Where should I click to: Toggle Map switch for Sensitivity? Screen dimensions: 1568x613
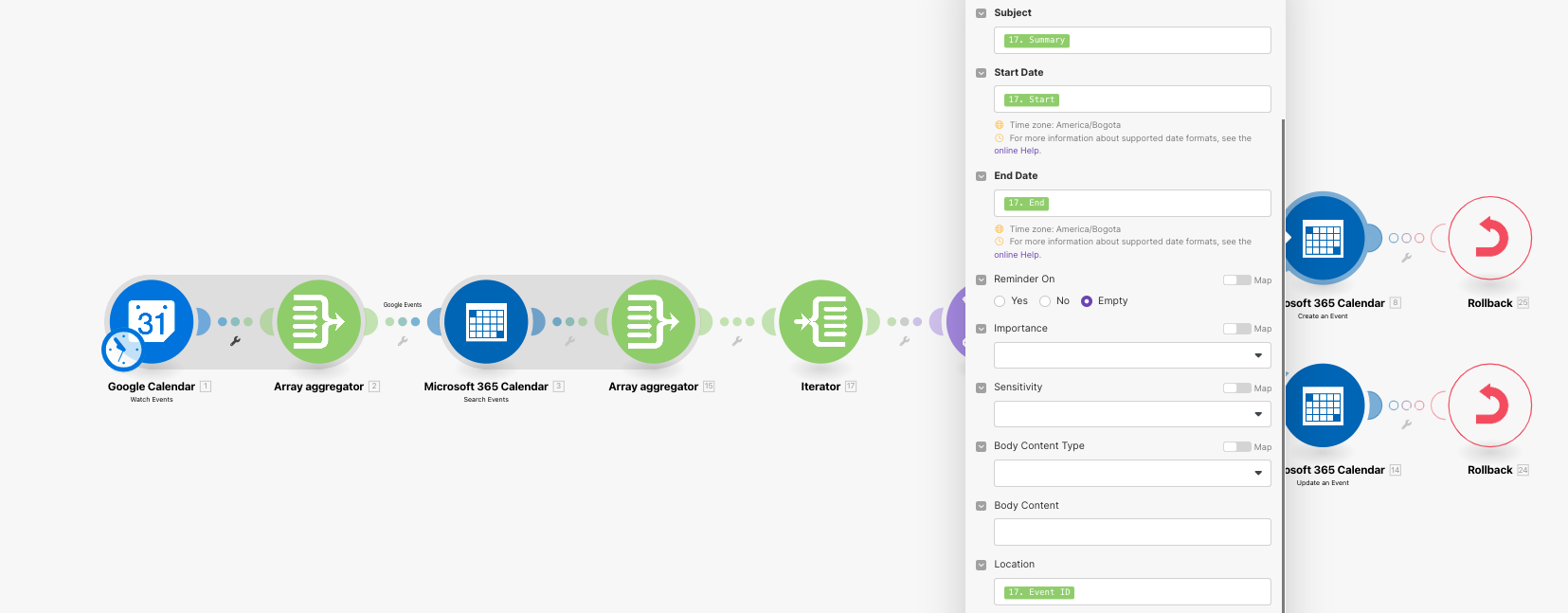pyautogui.click(x=1236, y=388)
